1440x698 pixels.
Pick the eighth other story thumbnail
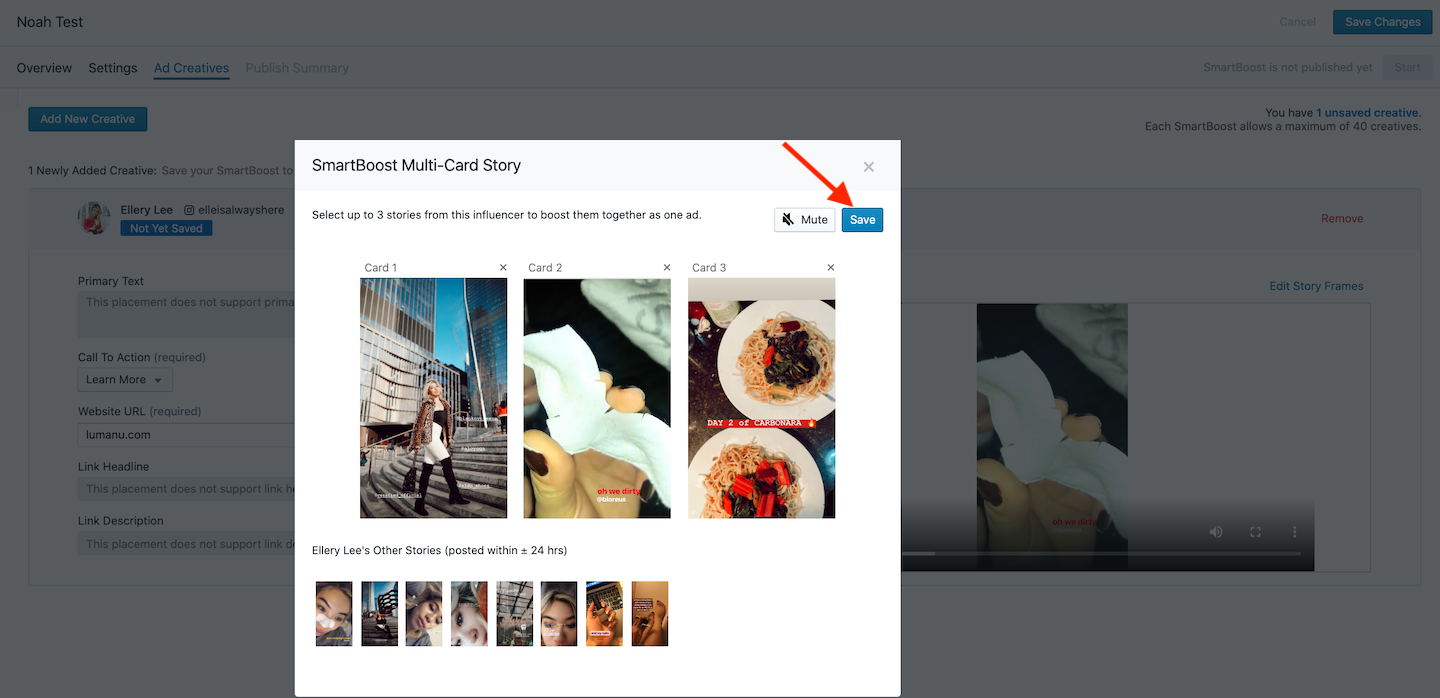650,614
